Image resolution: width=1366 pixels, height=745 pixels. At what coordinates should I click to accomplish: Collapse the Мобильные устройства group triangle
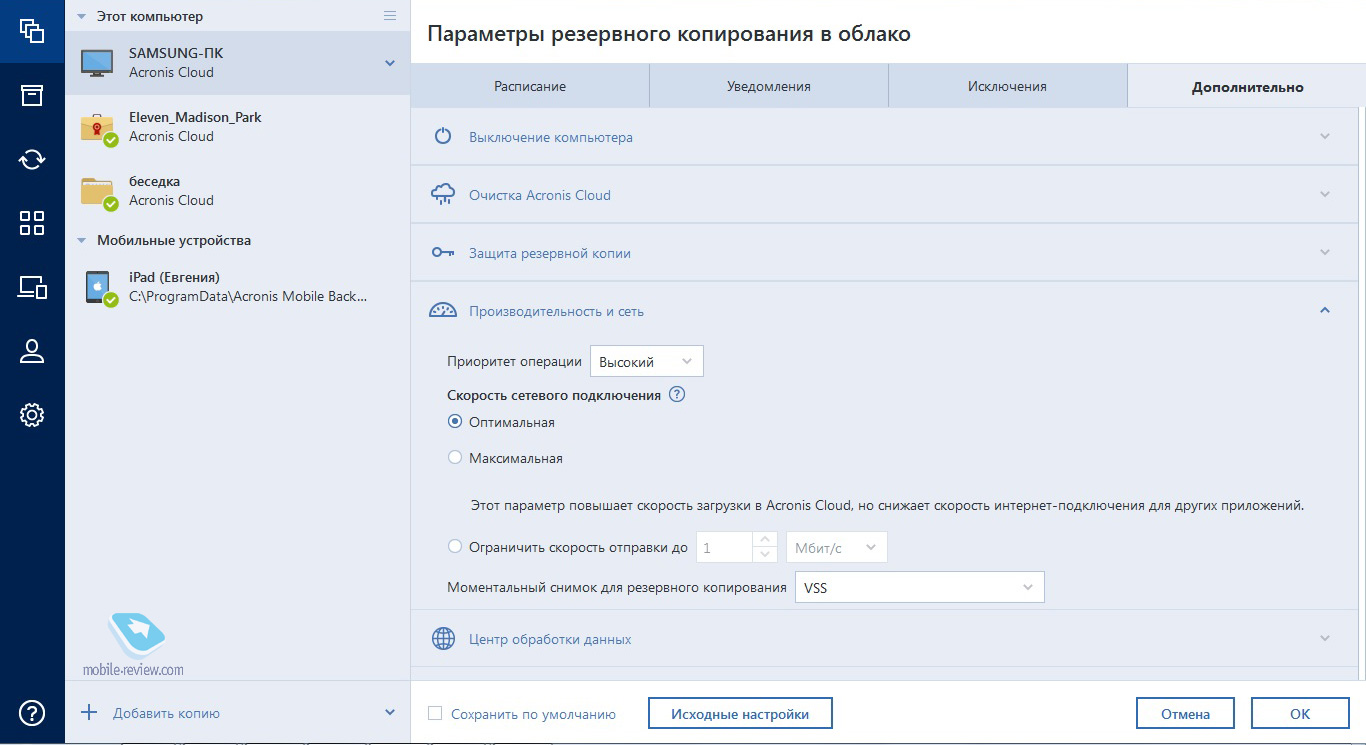(82, 241)
